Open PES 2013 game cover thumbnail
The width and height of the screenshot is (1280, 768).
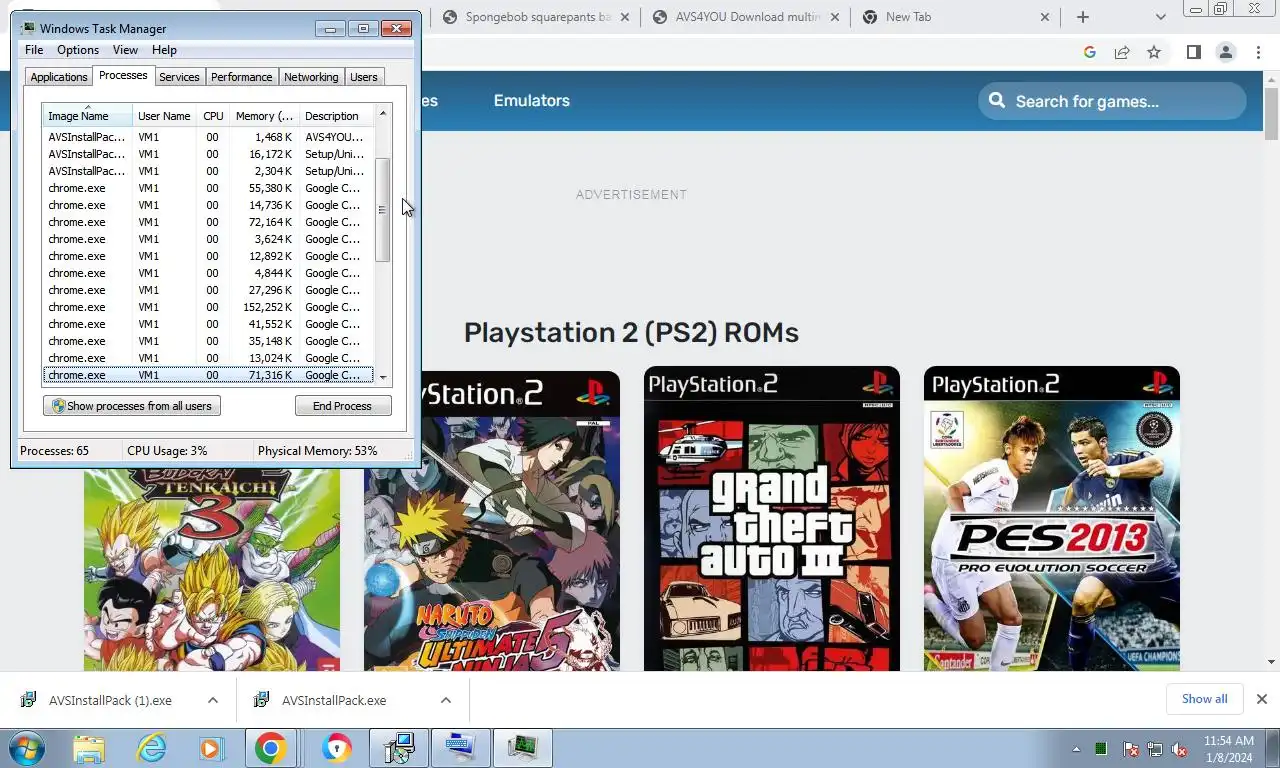click(x=1052, y=518)
